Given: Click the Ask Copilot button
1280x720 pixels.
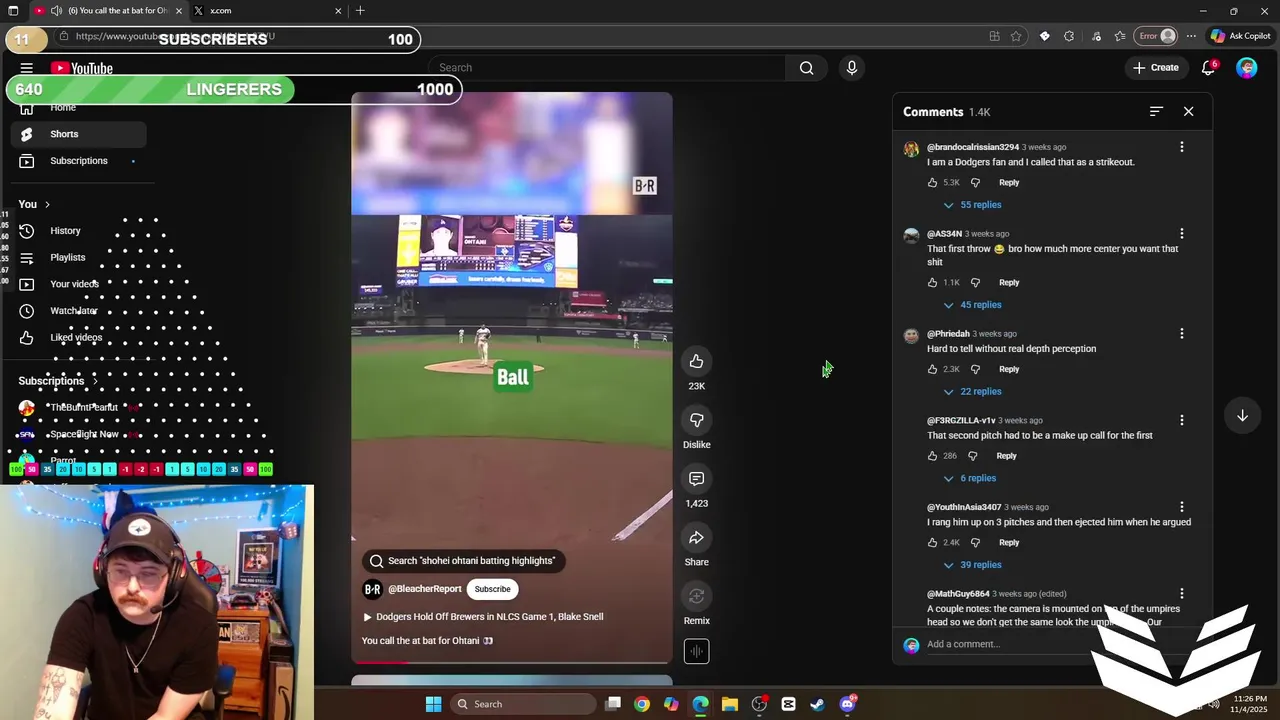Looking at the screenshot, I should [1240, 36].
